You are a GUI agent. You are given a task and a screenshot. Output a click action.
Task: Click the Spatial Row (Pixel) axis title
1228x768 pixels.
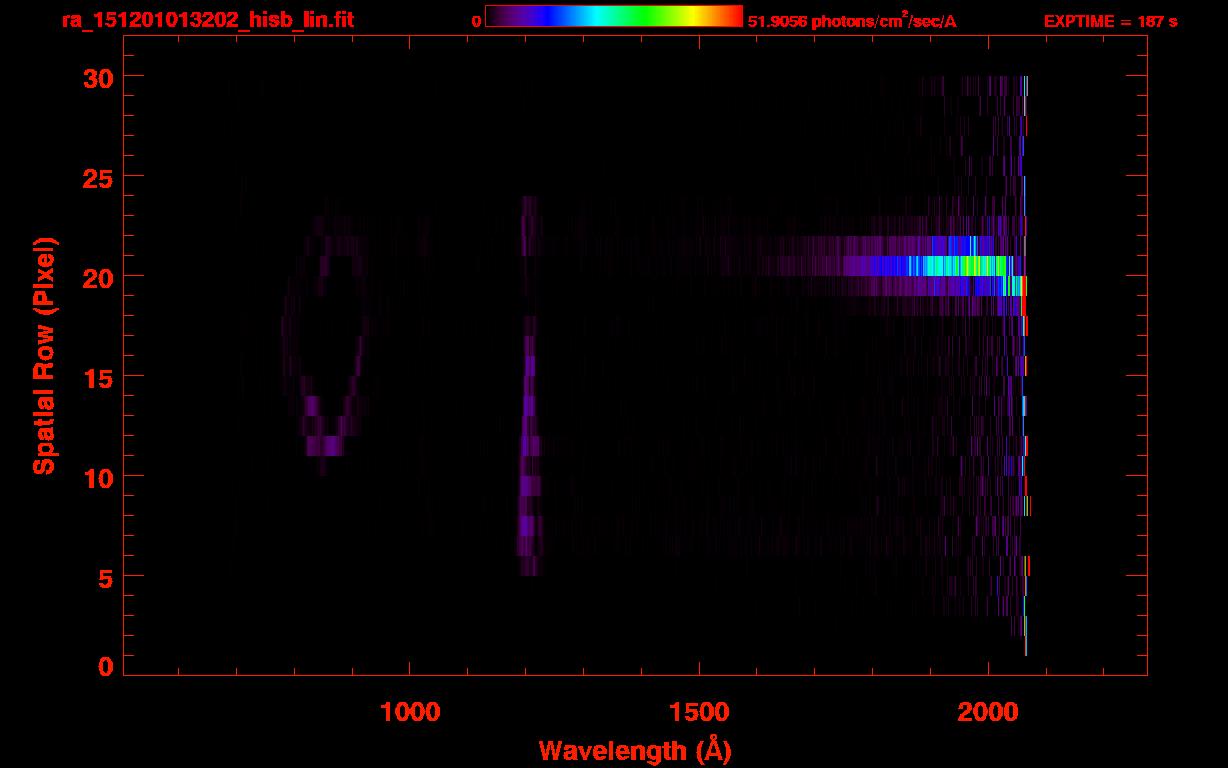[44, 355]
